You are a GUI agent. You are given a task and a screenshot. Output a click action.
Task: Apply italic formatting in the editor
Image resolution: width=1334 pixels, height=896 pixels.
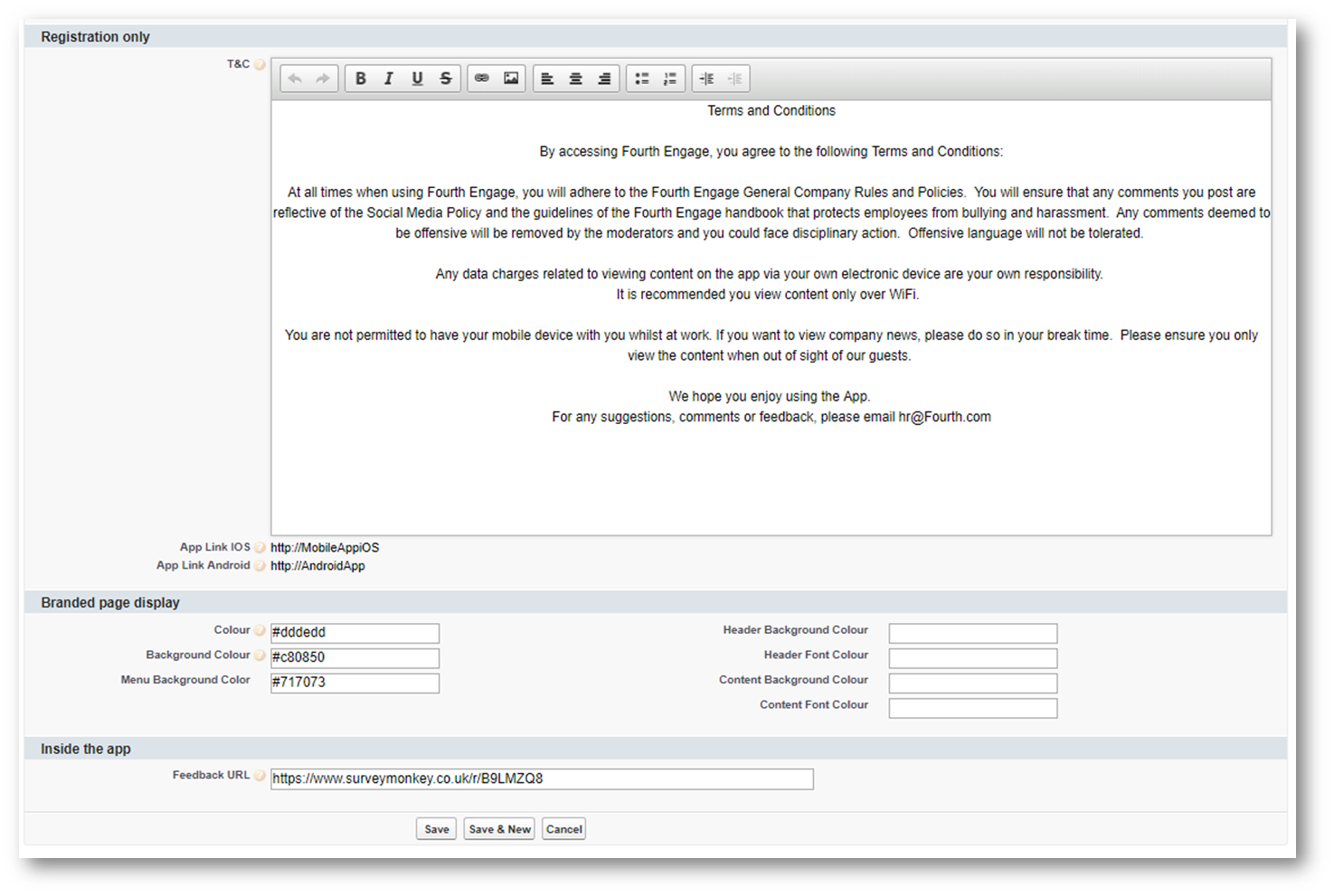click(x=389, y=79)
